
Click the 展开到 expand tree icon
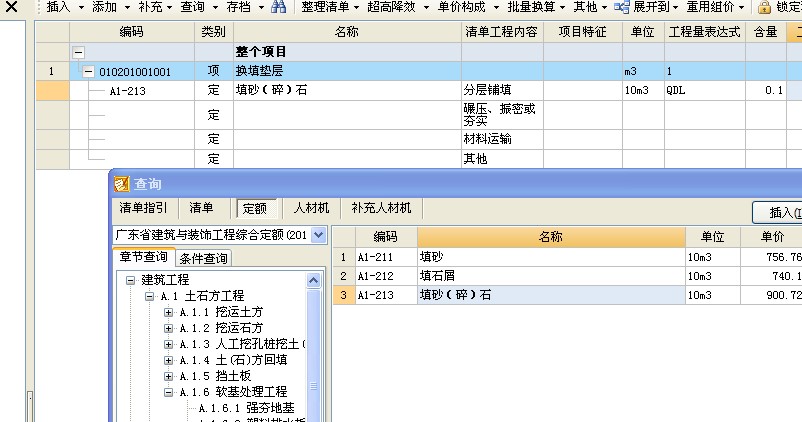[x=621, y=7]
